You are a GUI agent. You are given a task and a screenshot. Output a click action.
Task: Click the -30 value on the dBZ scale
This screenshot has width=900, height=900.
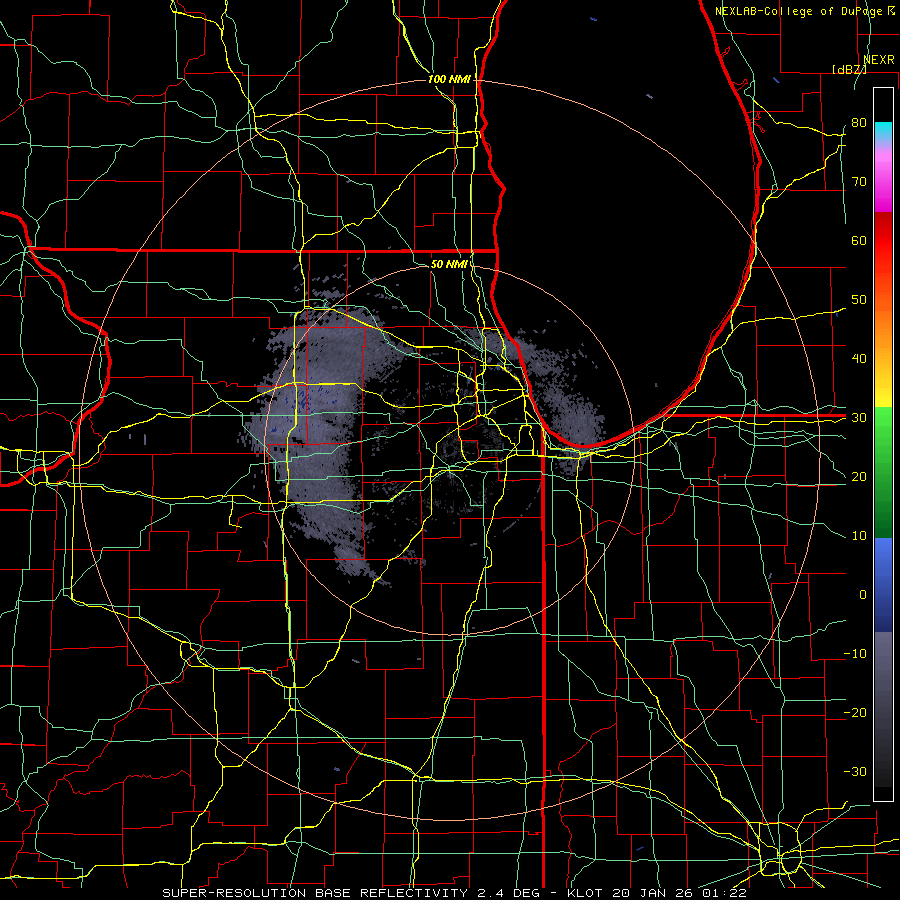[x=855, y=771]
